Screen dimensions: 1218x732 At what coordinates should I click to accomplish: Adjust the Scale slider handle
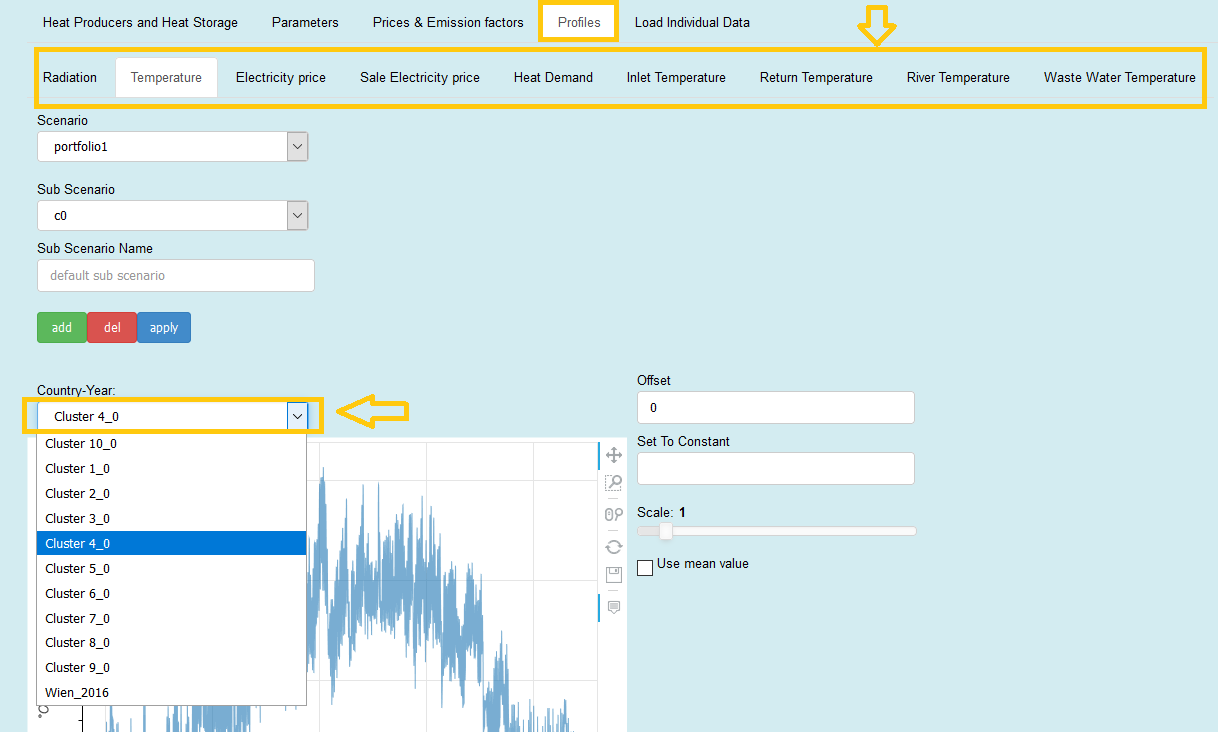[x=666, y=531]
